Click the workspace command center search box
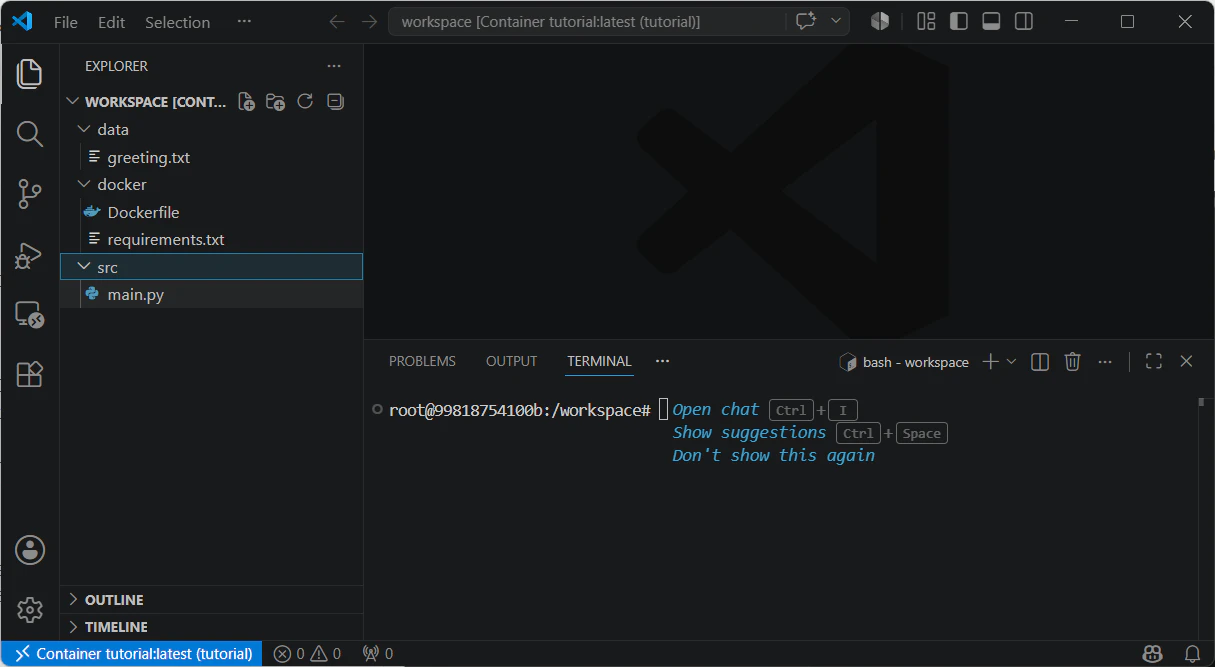Viewport: 1215px width, 667px height. (588, 22)
